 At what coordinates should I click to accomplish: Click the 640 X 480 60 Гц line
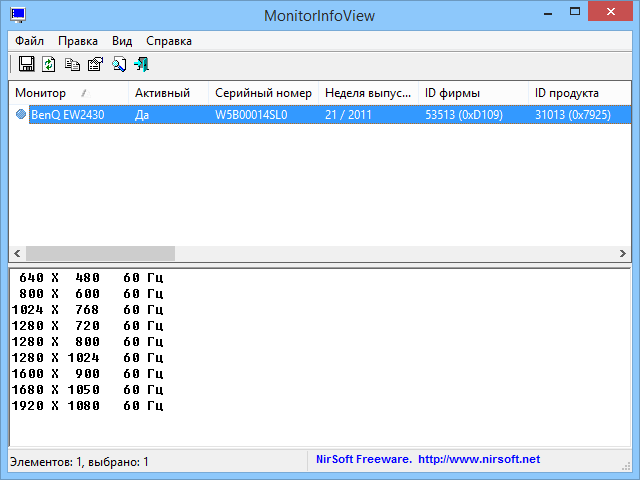pyautogui.click(x=91, y=278)
